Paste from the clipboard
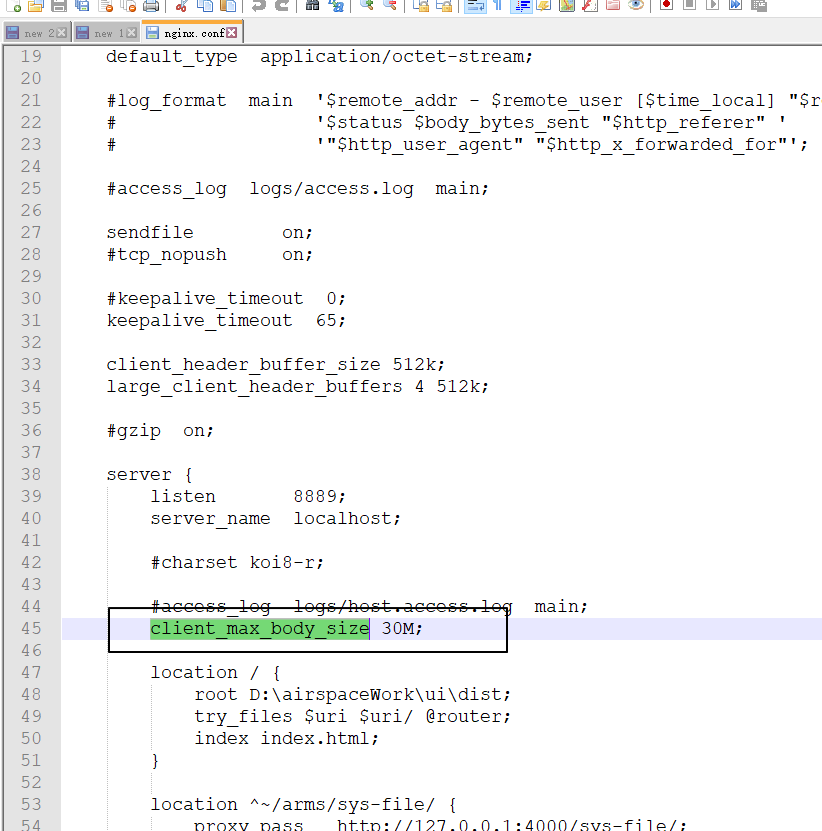Viewport: 822px width, 831px height. pos(228,8)
